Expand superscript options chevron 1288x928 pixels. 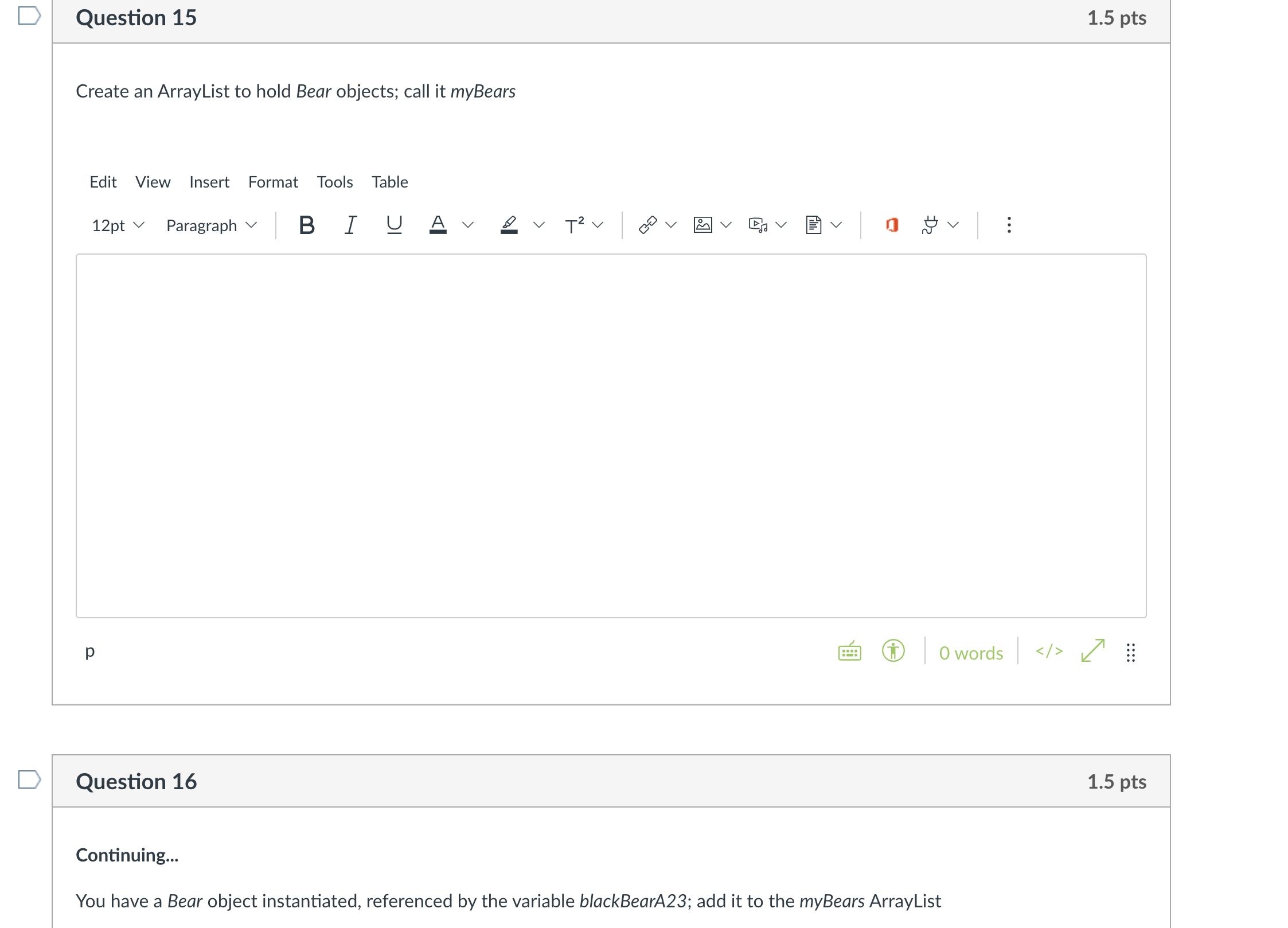[598, 225]
